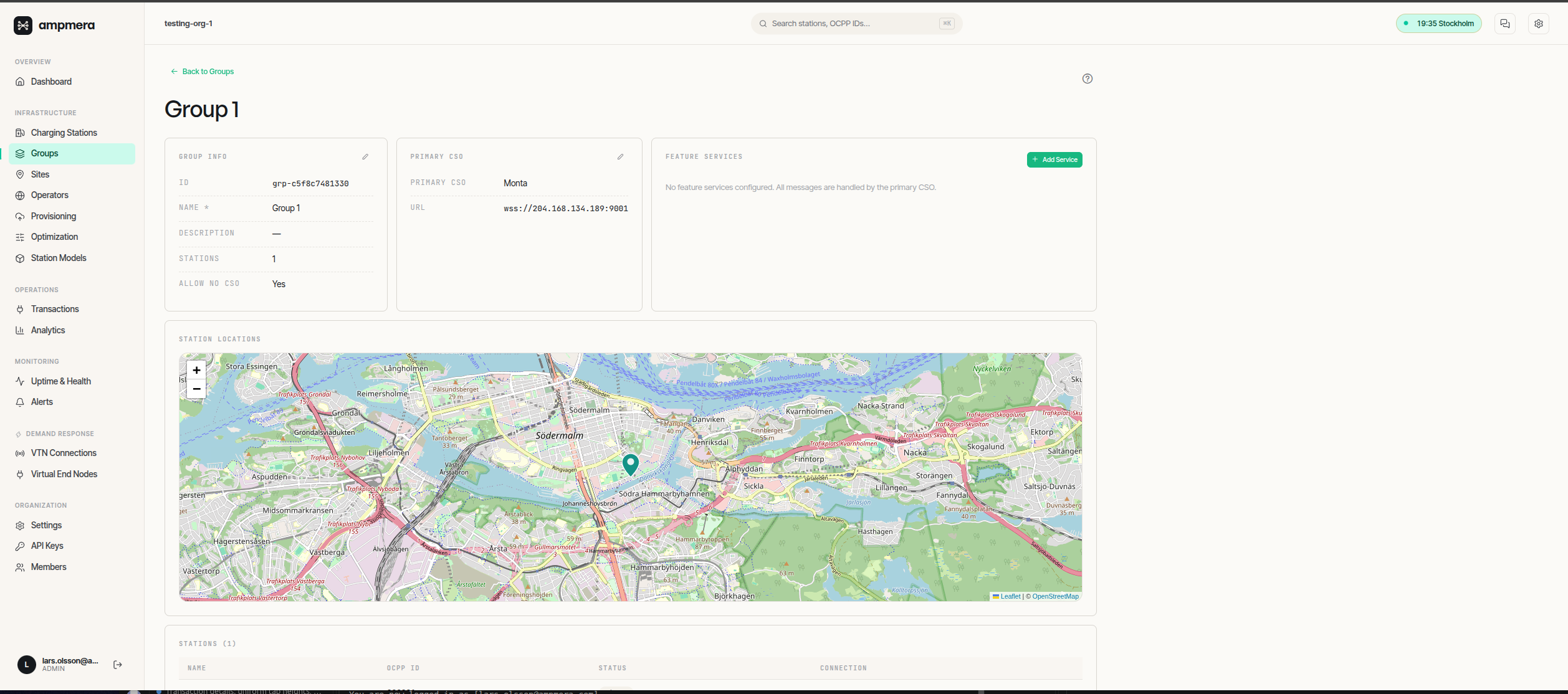Click the API Keys key icon
Viewport: 1568px width, 694px height.
coord(20,546)
